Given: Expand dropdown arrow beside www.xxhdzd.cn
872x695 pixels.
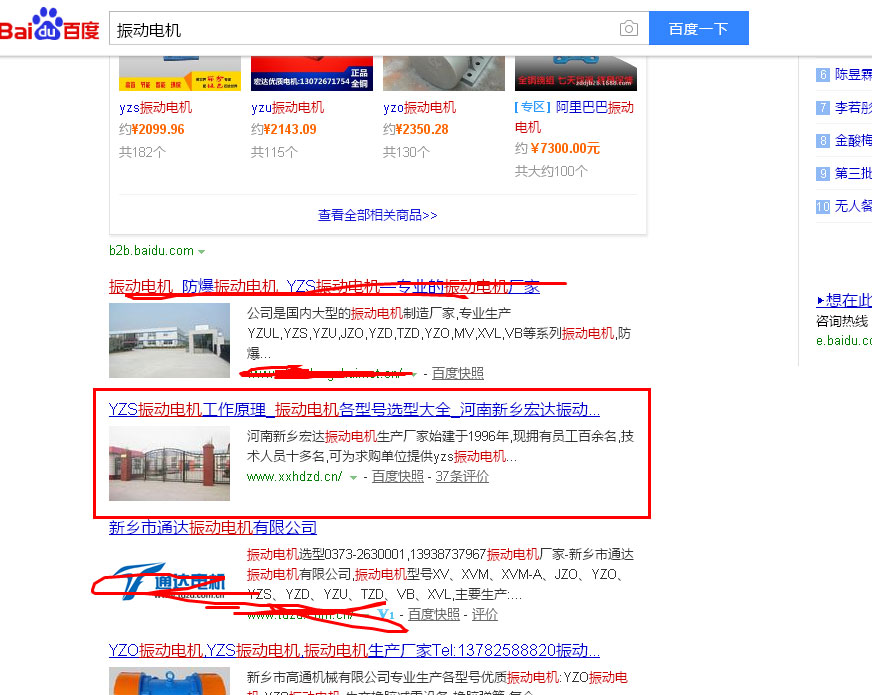Looking at the screenshot, I should click(353, 478).
